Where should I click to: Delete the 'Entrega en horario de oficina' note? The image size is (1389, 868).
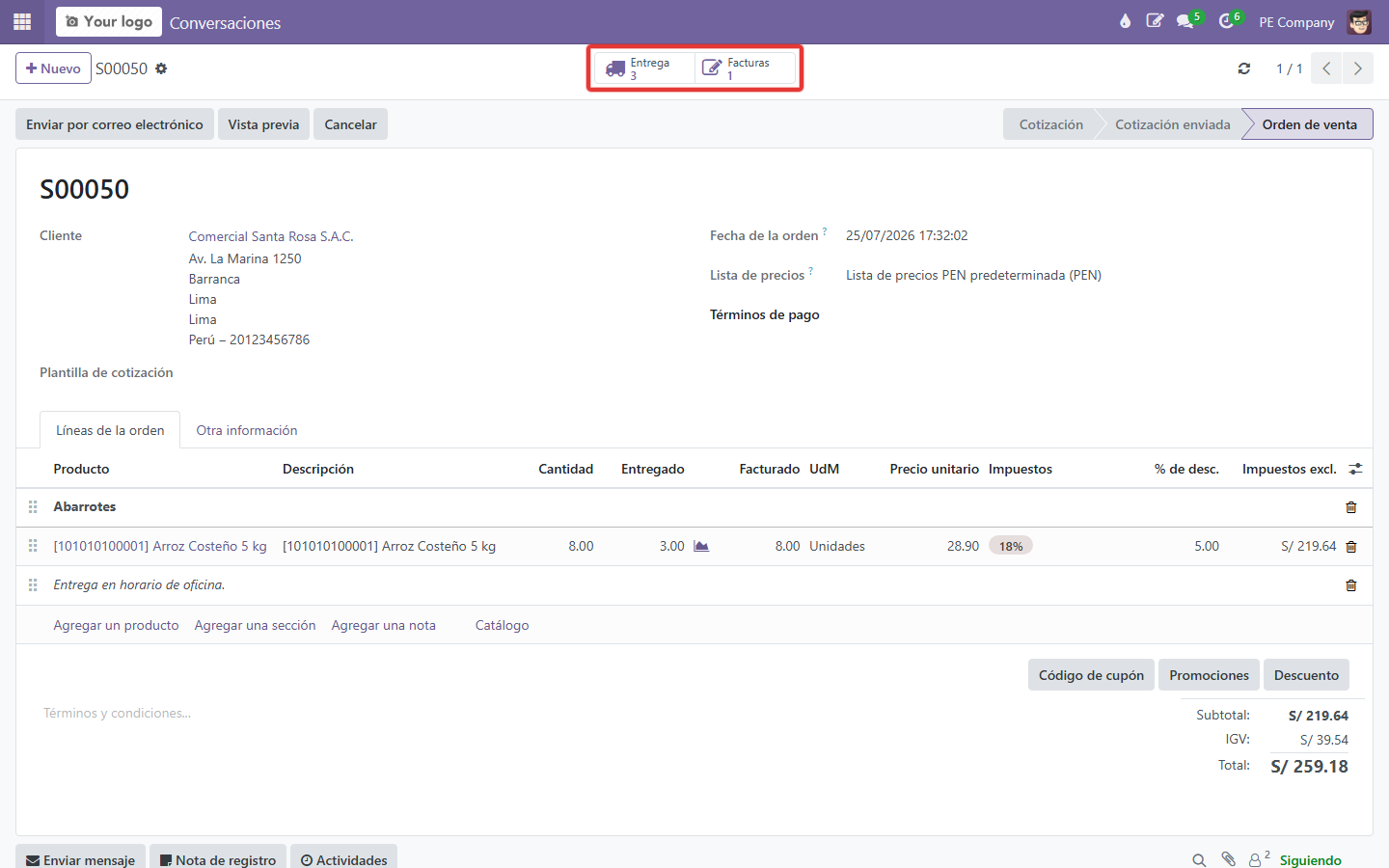[1350, 585]
